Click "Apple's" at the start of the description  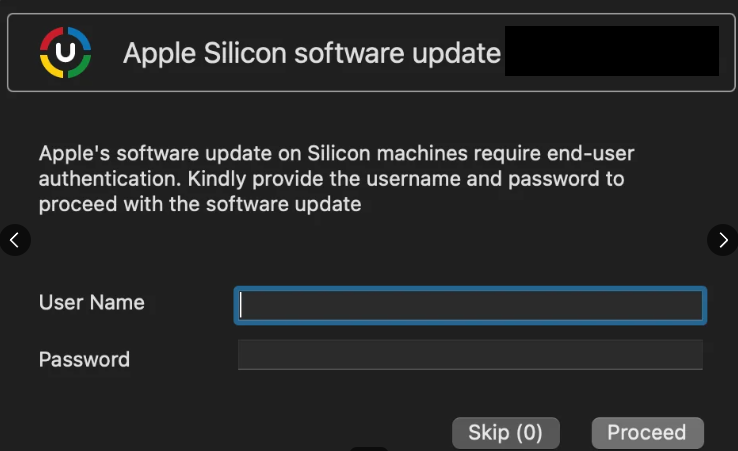coord(74,154)
